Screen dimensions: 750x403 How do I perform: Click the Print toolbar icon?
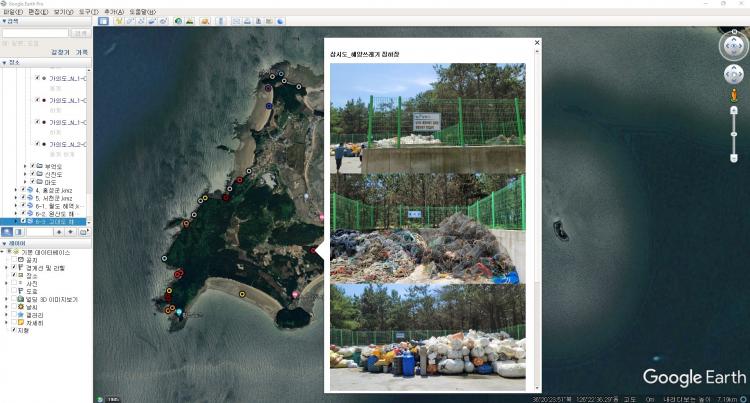pos(247,21)
